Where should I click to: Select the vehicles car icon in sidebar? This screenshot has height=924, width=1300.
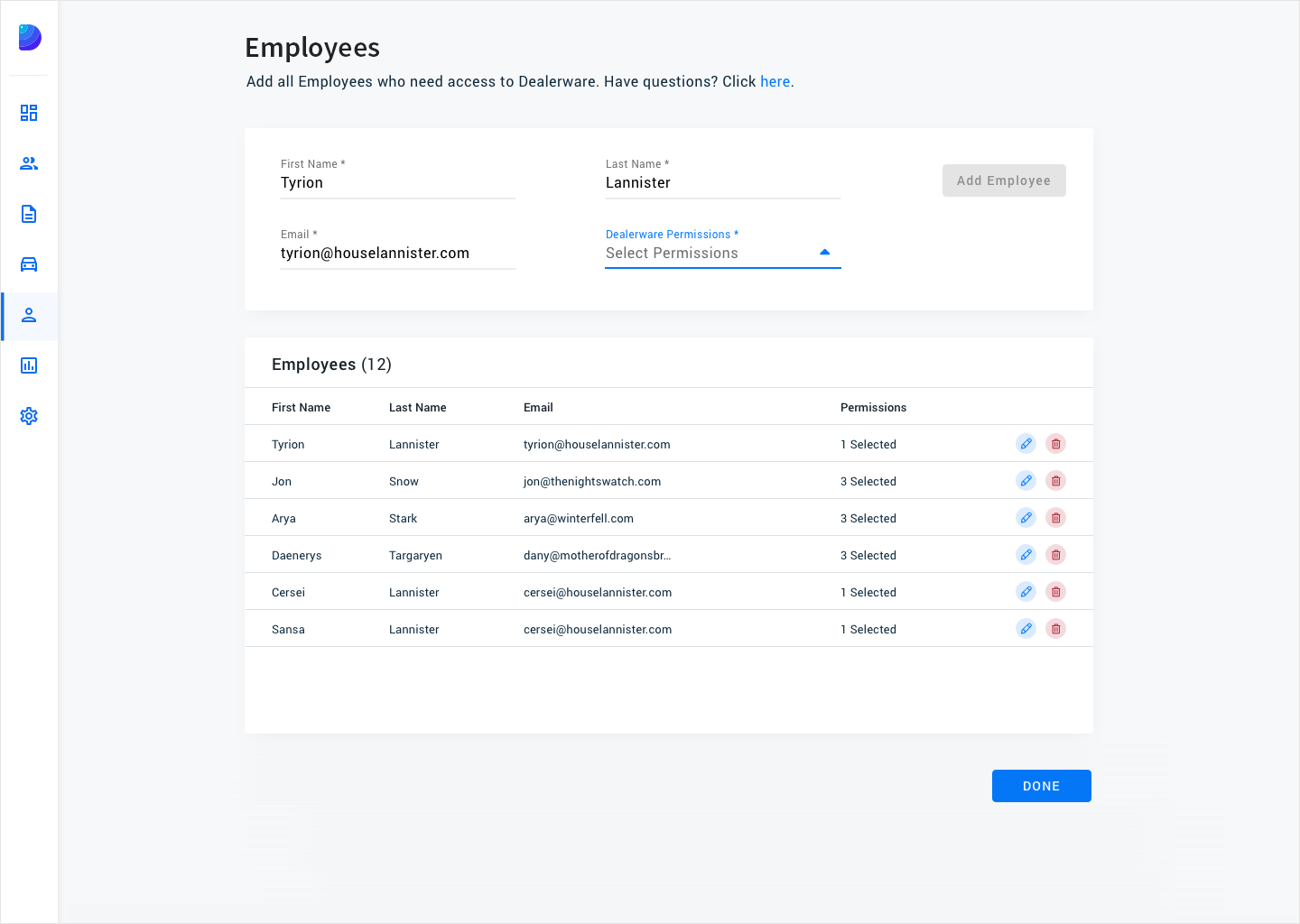click(x=29, y=264)
